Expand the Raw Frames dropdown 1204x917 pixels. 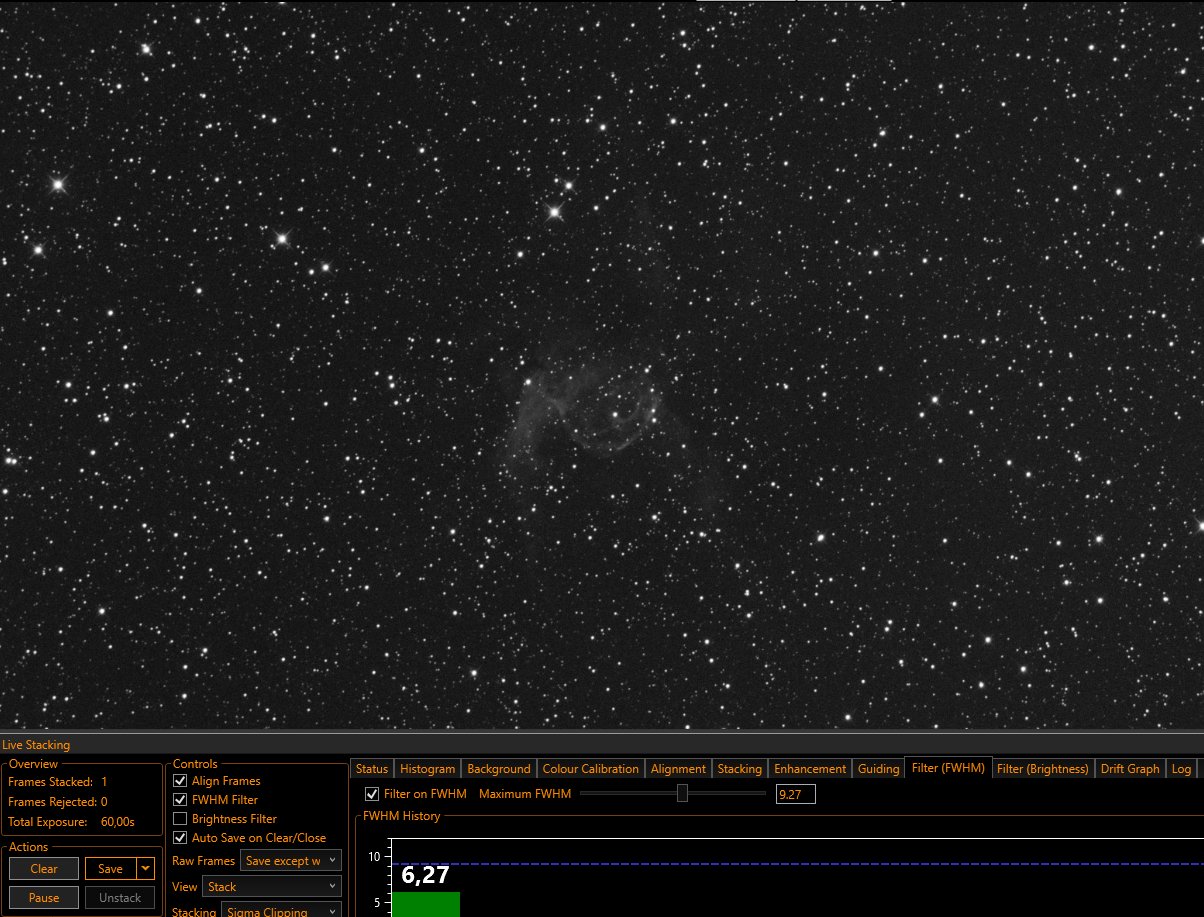291,861
